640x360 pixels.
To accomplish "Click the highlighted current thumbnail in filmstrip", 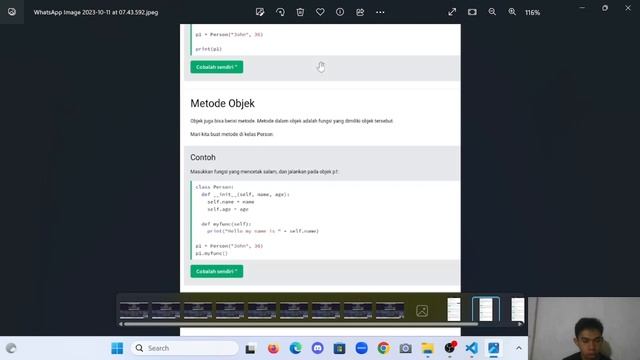I will click(x=485, y=309).
